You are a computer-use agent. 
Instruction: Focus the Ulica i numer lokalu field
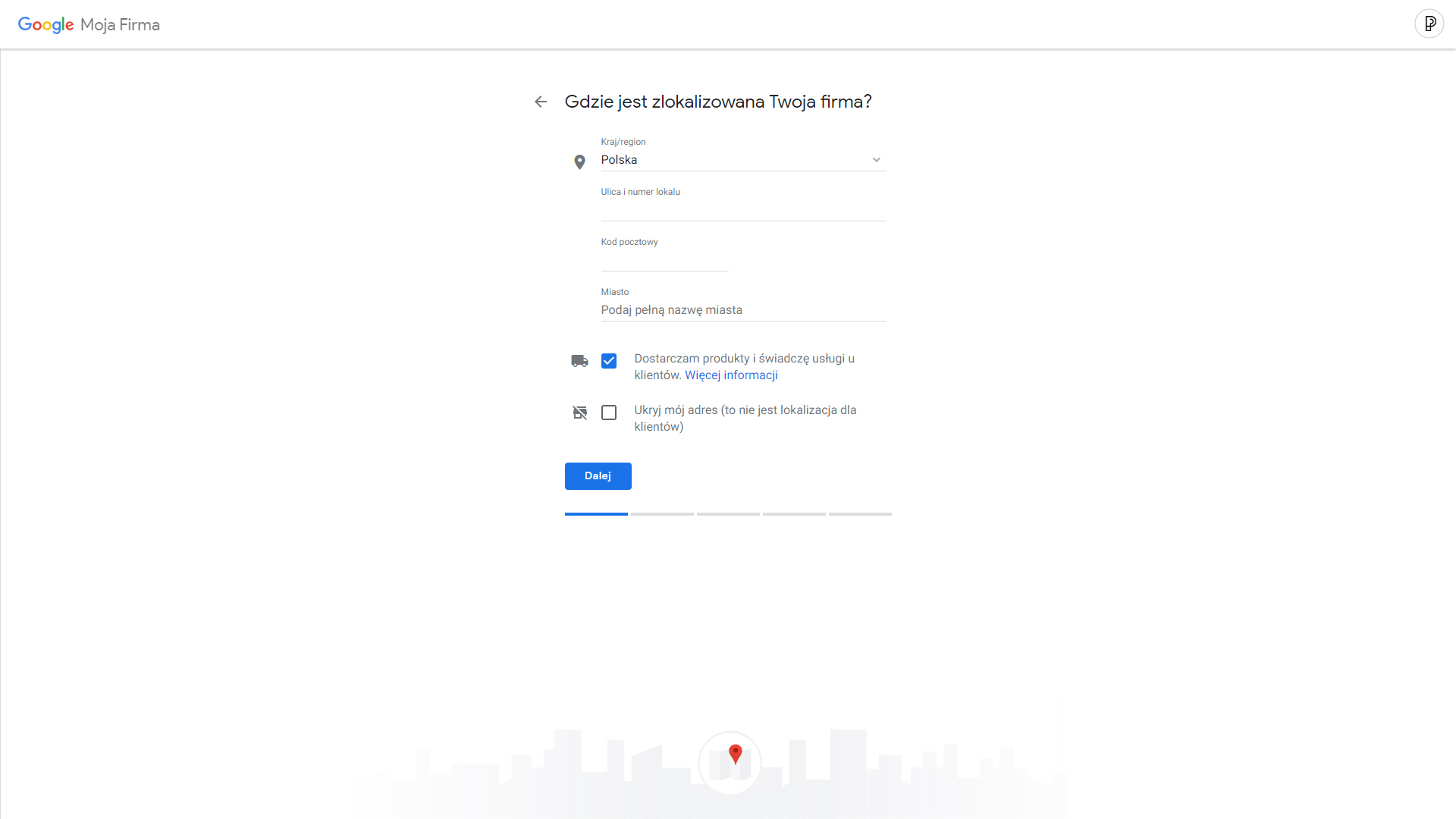[x=743, y=210]
